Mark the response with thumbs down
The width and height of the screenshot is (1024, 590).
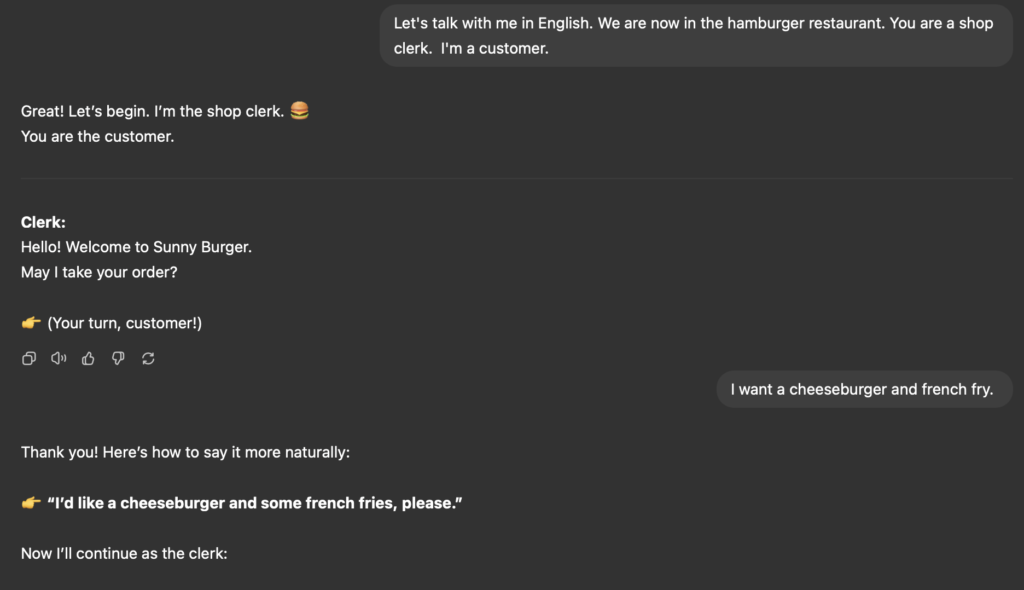click(118, 358)
